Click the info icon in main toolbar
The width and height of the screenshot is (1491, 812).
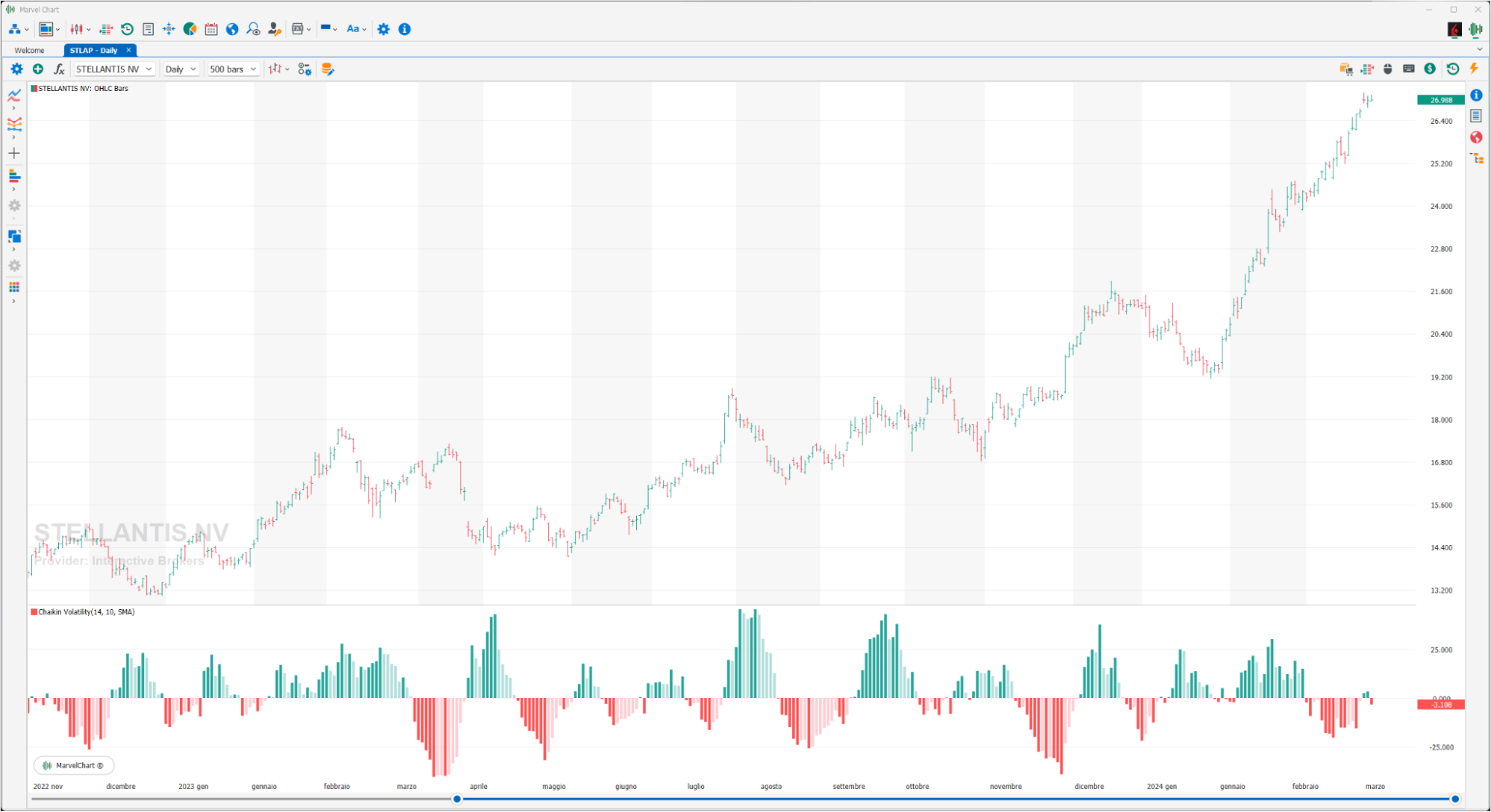point(404,29)
